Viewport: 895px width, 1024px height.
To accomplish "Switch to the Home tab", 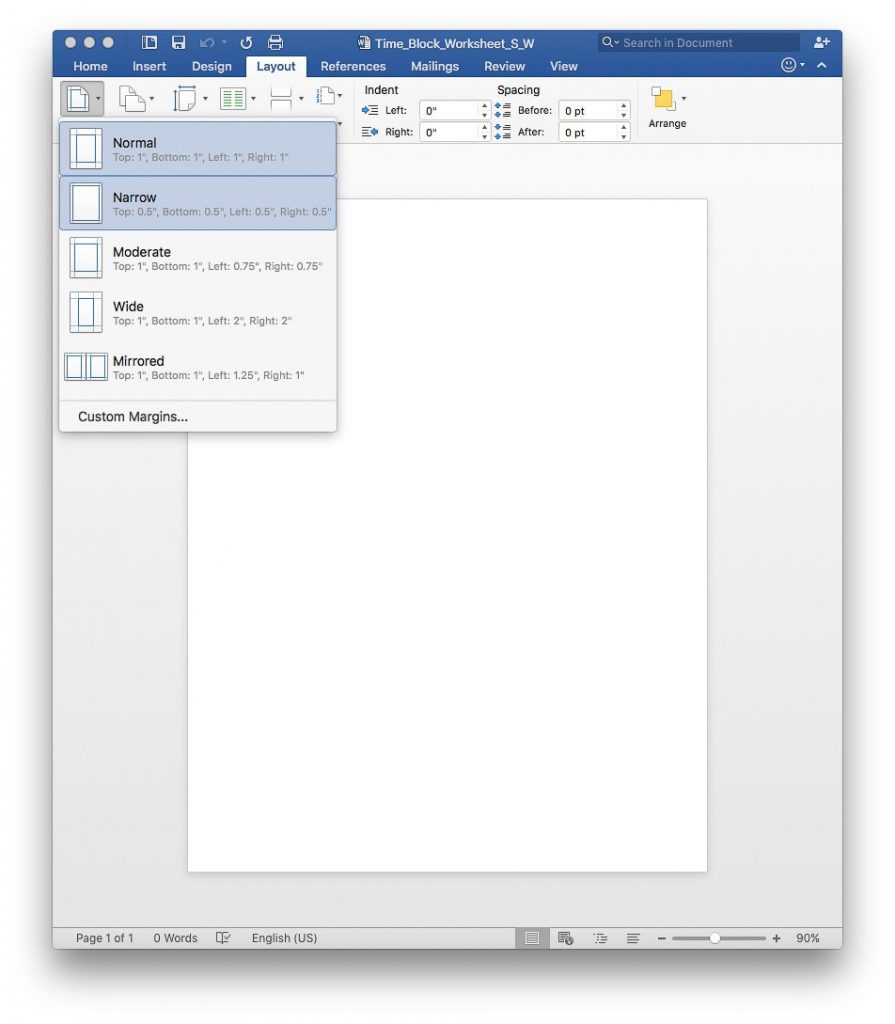I will [x=90, y=66].
